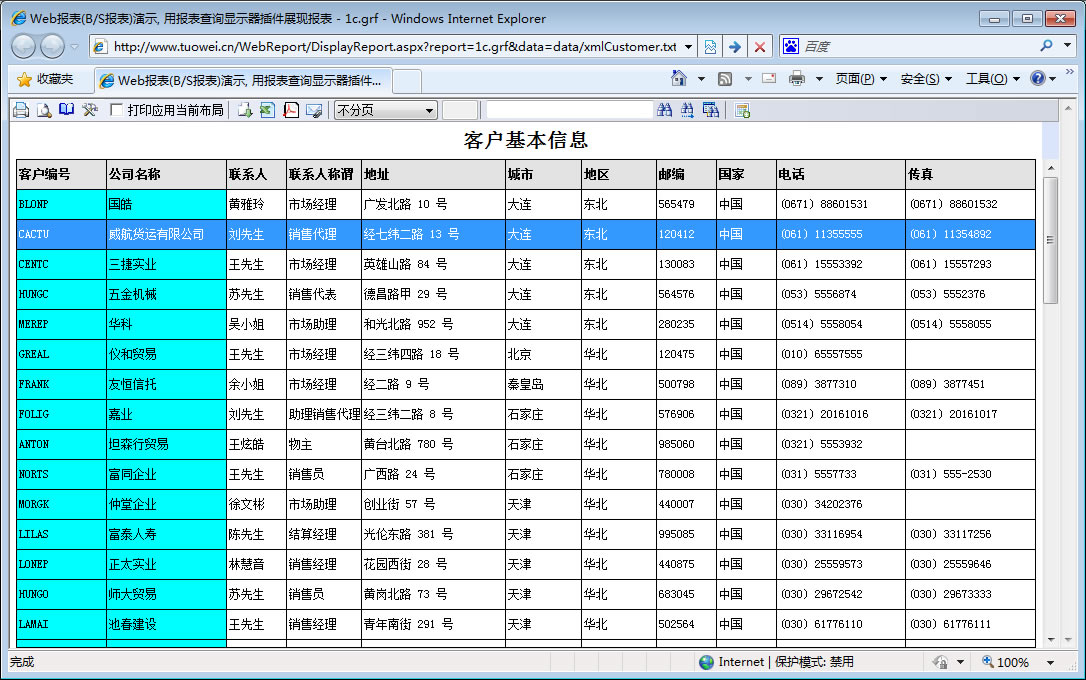Open the IE Home page icon
Viewport: 1086px width, 680px height.
click(x=679, y=79)
